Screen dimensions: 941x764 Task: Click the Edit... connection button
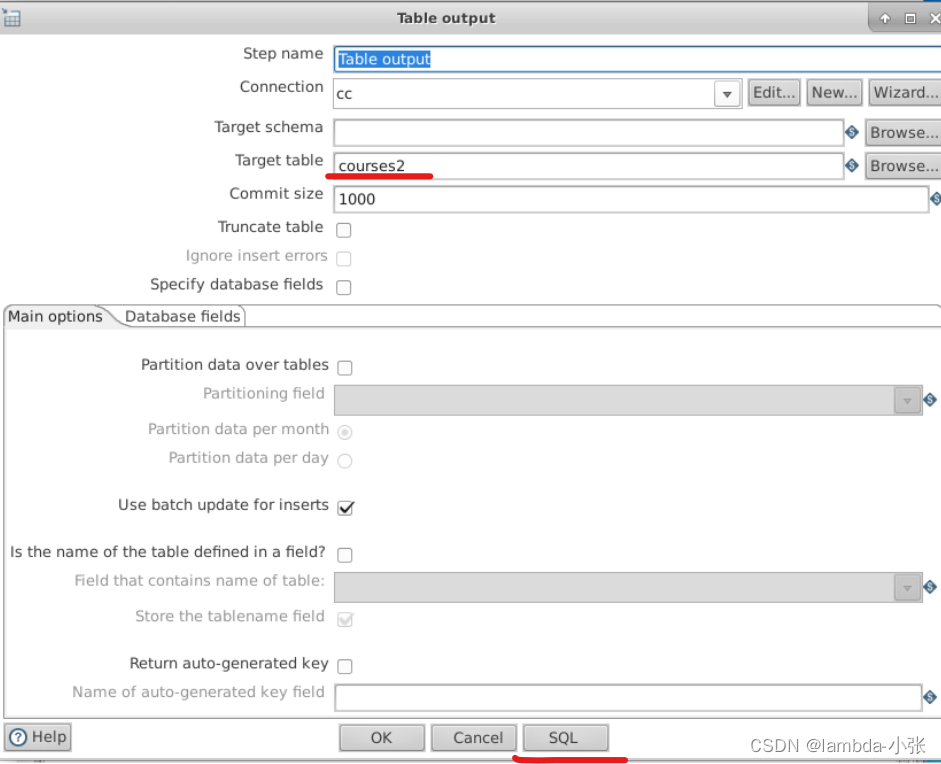[774, 92]
